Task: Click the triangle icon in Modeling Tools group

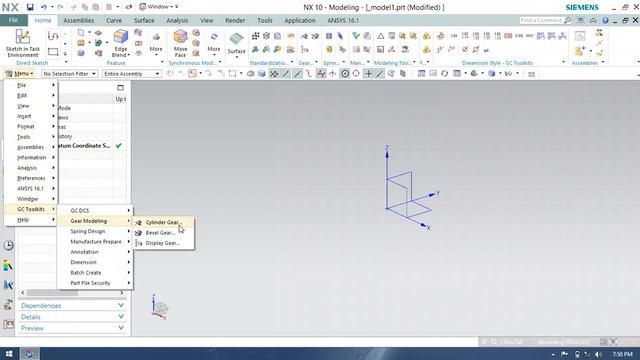Action: [380, 36]
